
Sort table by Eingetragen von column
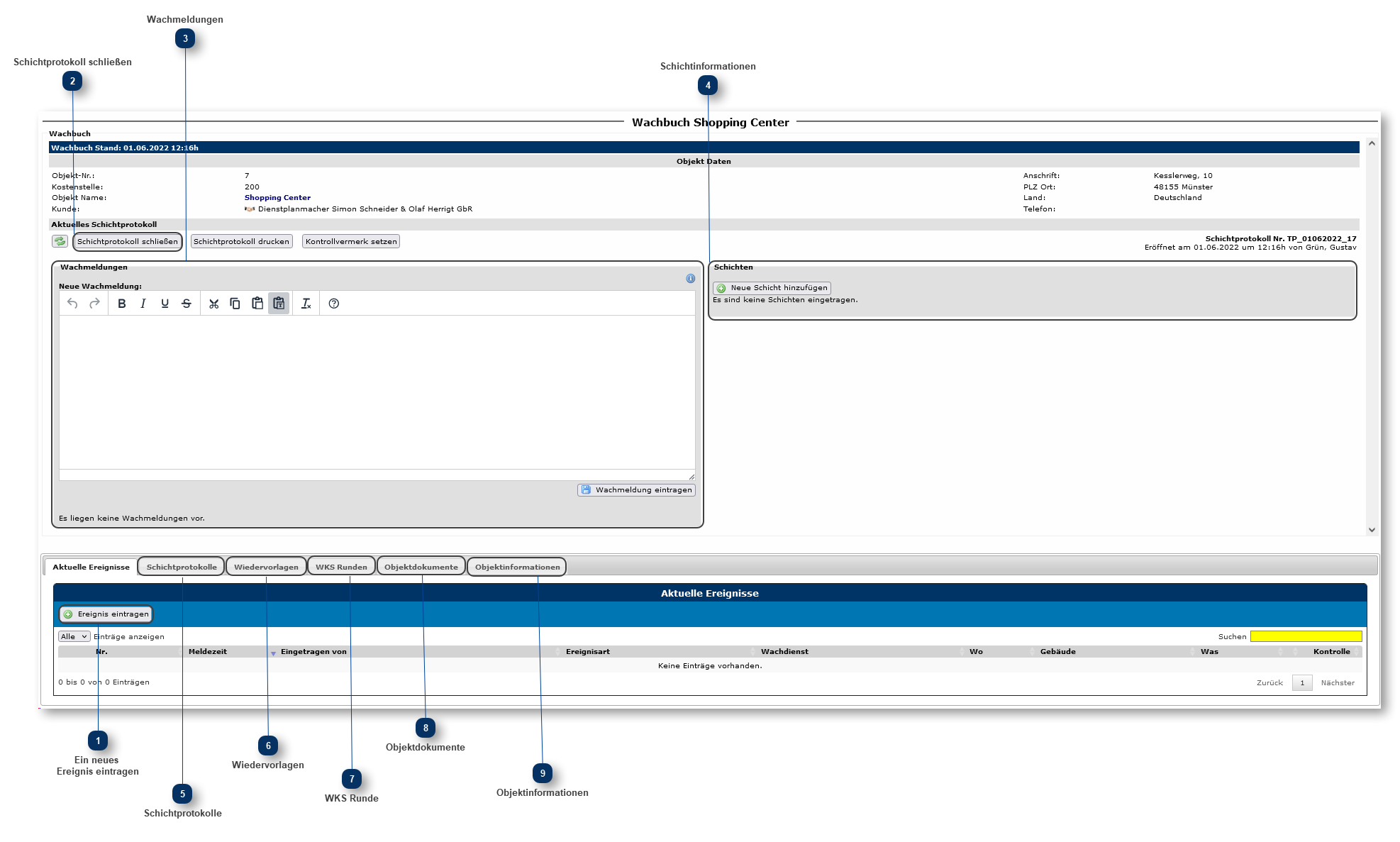313,652
